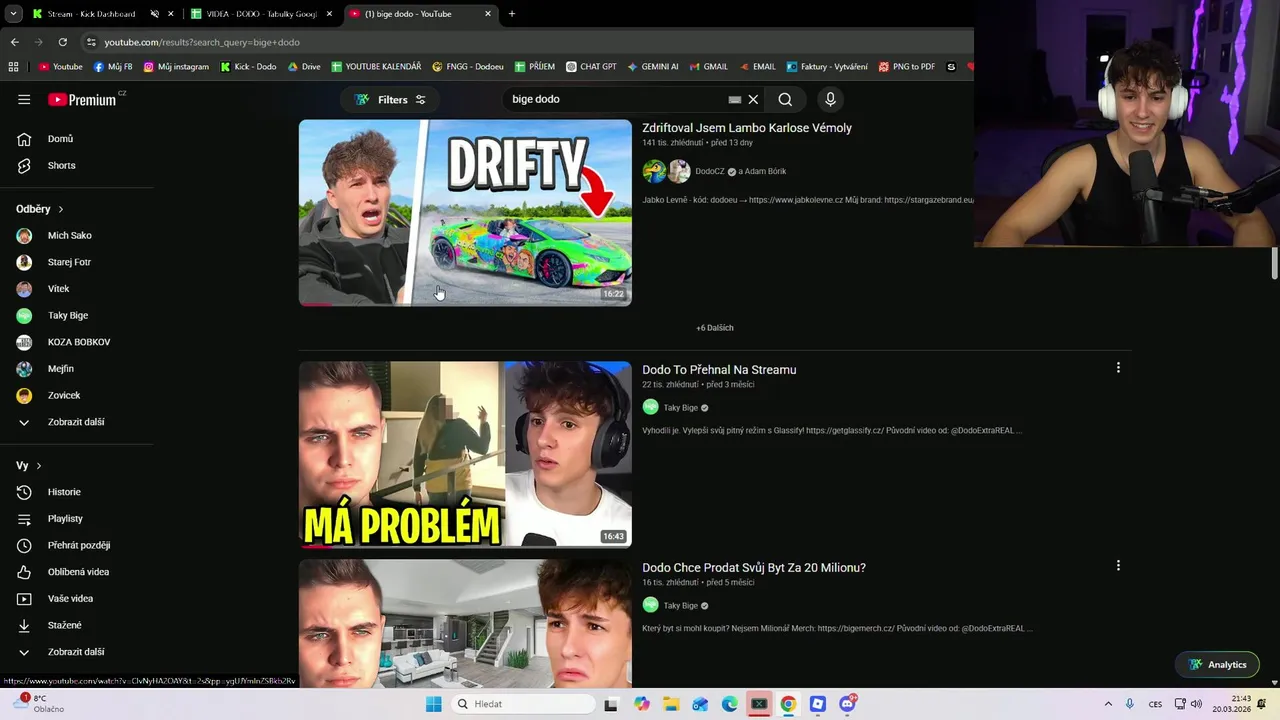This screenshot has width=1280, height=720.
Task: Switch to VIDEA - DODO Google Sheets tab
Action: 262,14
